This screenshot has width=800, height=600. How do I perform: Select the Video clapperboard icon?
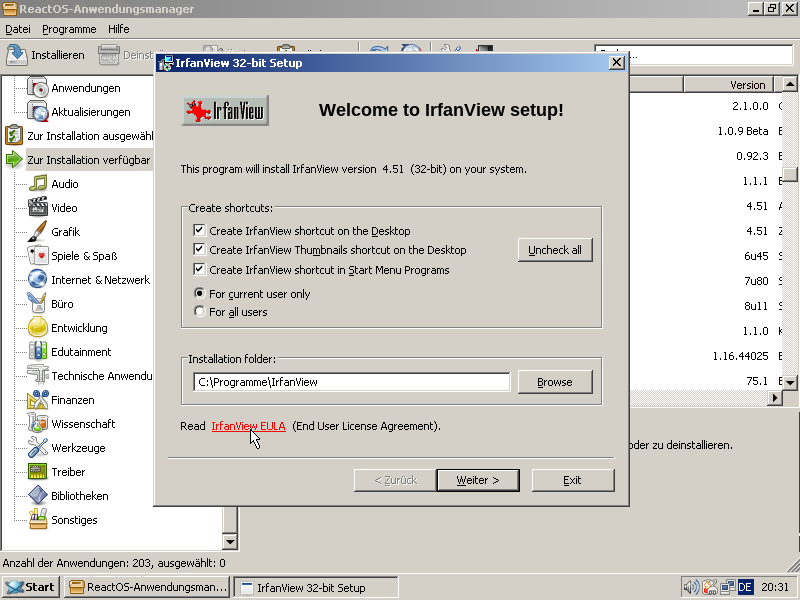[37, 208]
